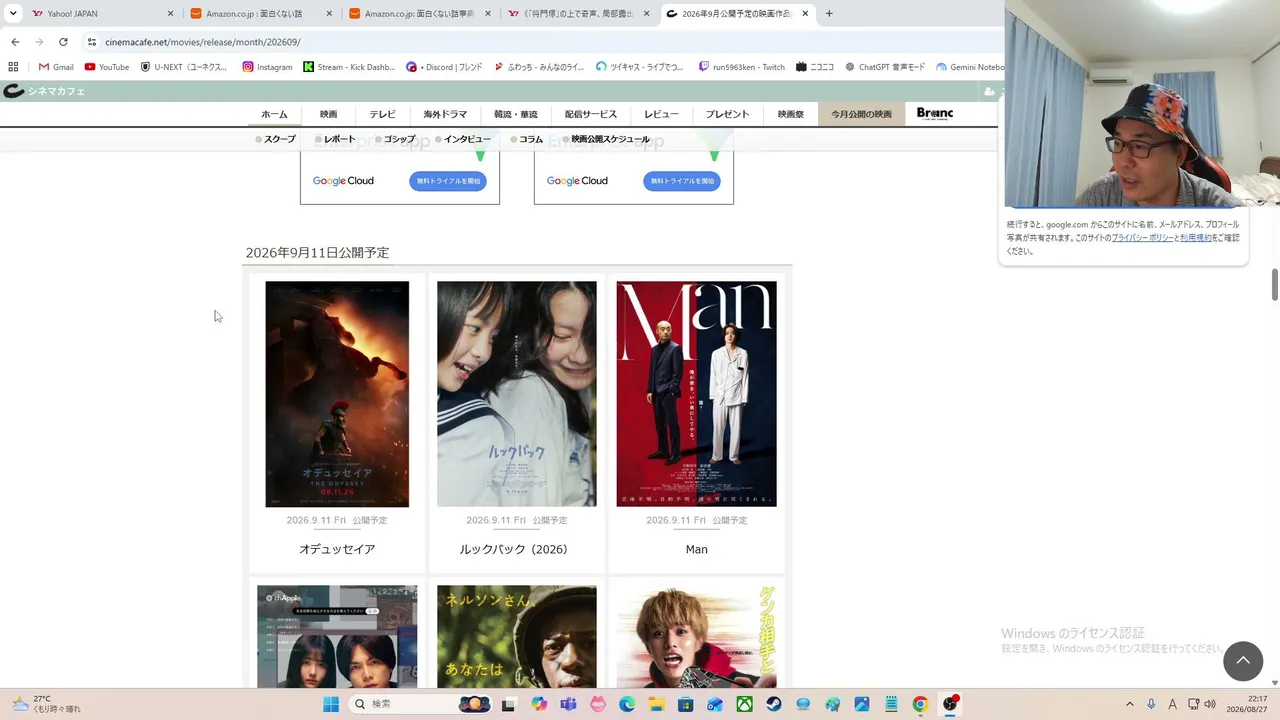The image size is (1280, 720).
Task: Reload the page with the refresh icon
Action: point(63,42)
